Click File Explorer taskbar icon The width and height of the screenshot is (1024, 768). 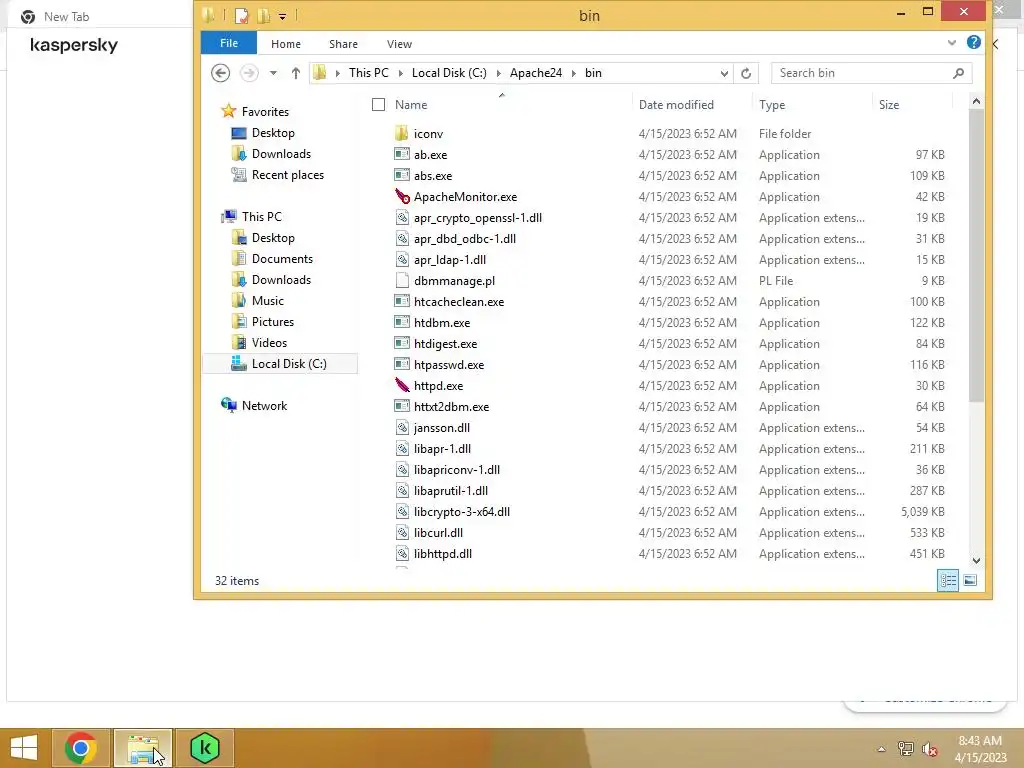(143, 748)
